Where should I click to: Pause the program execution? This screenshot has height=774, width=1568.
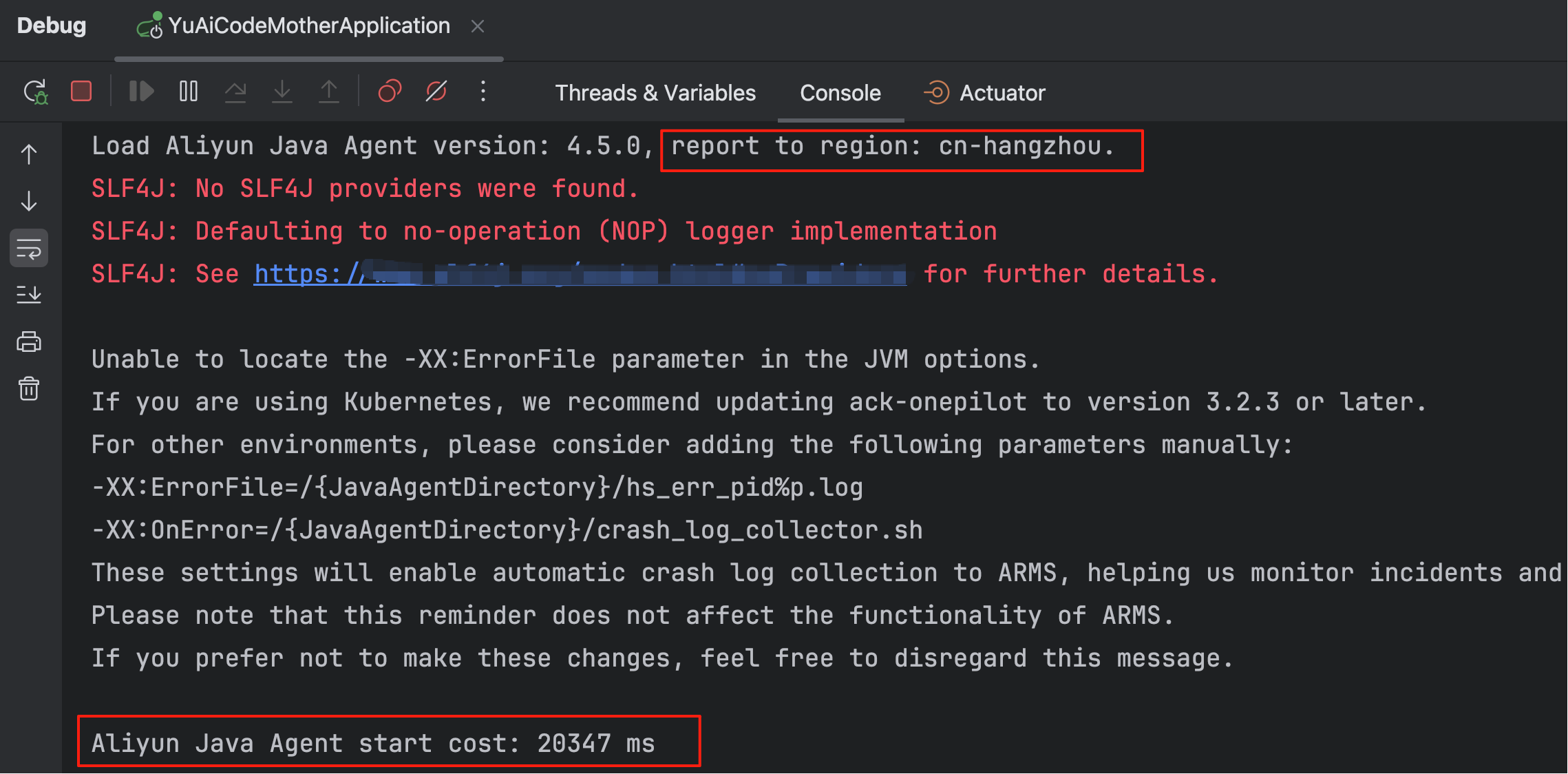pos(188,92)
